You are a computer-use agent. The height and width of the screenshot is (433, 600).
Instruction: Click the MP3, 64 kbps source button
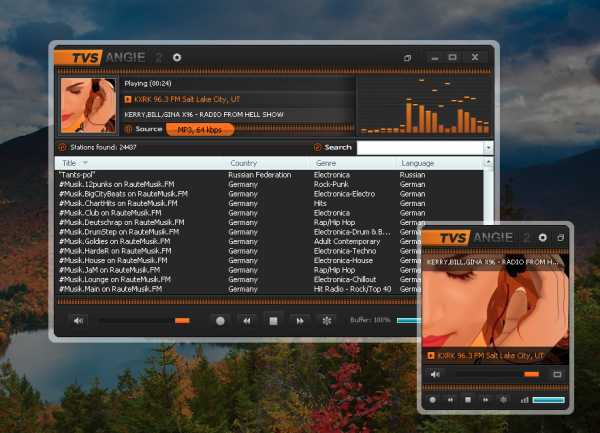click(x=200, y=130)
